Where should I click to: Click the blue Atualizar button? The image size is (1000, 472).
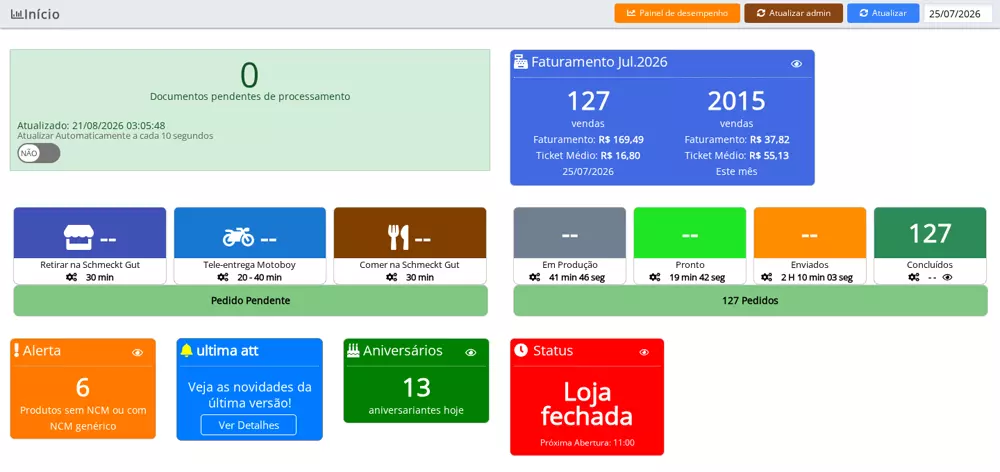click(x=883, y=13)
